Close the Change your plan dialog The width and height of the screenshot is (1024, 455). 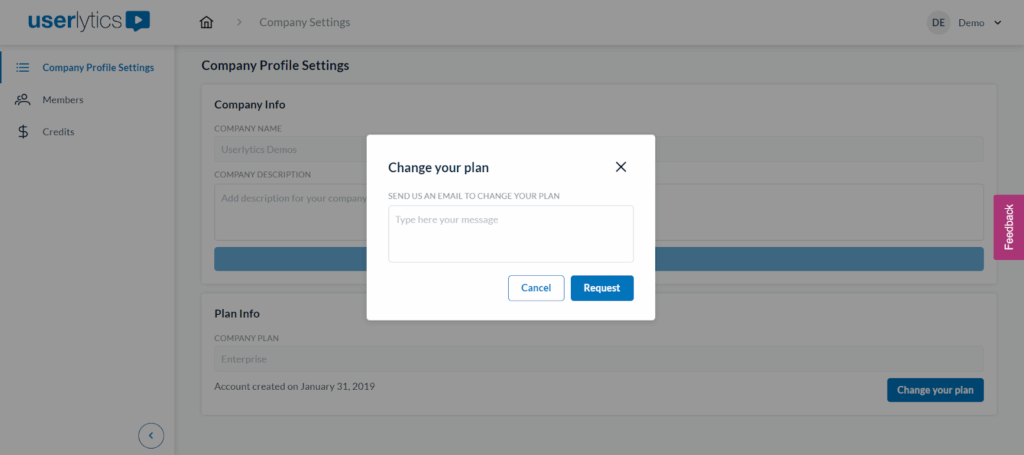click(x=621, y=167)
